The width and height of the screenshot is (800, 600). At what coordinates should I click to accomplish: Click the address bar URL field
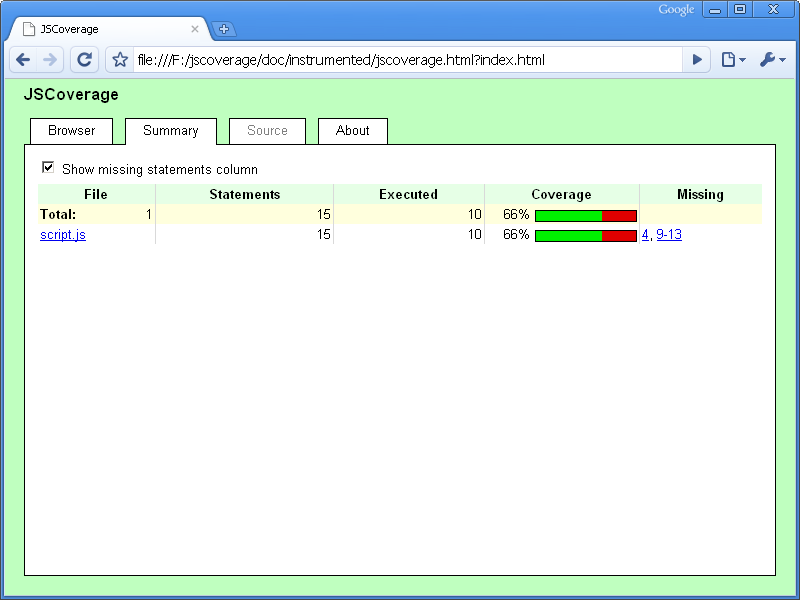(407, 60)
